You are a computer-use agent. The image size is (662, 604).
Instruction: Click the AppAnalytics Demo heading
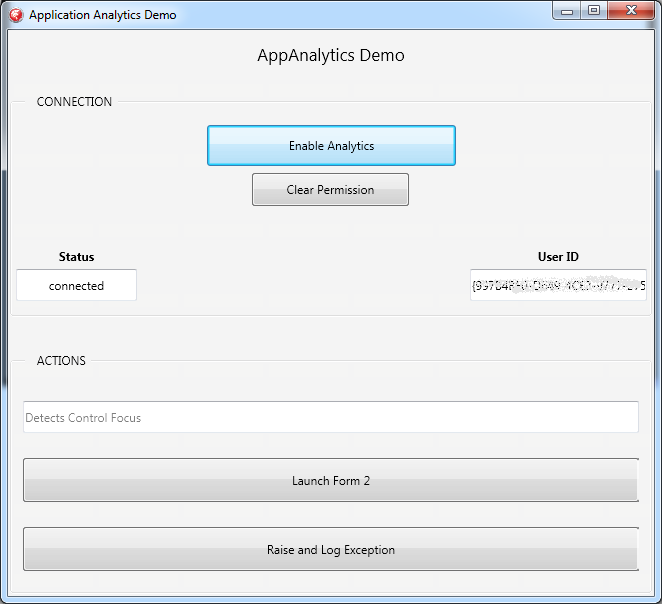331,55
